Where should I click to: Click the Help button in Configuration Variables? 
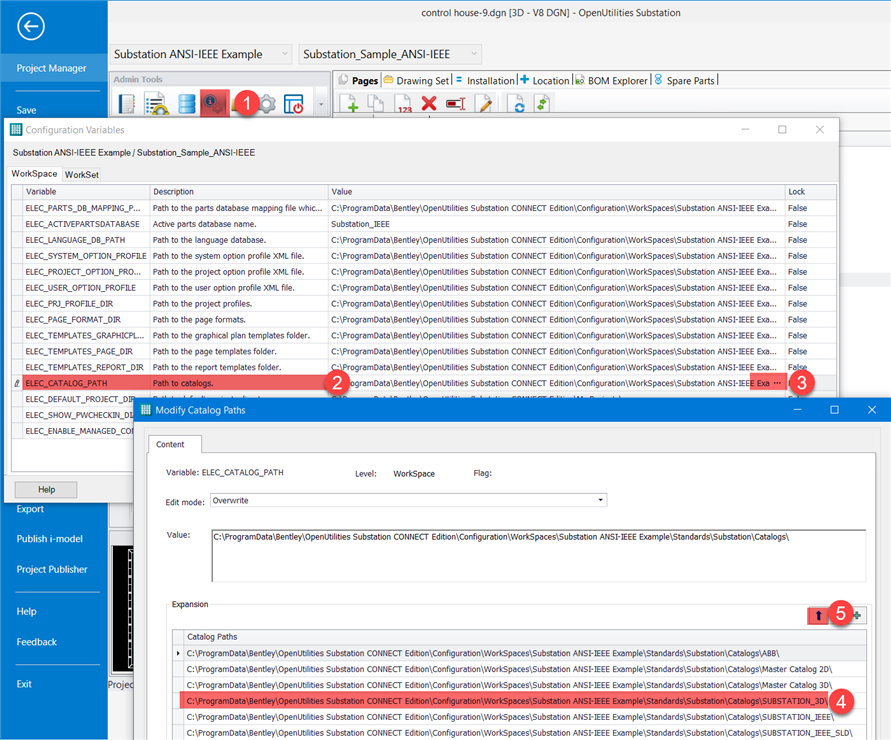pos(46,489)
